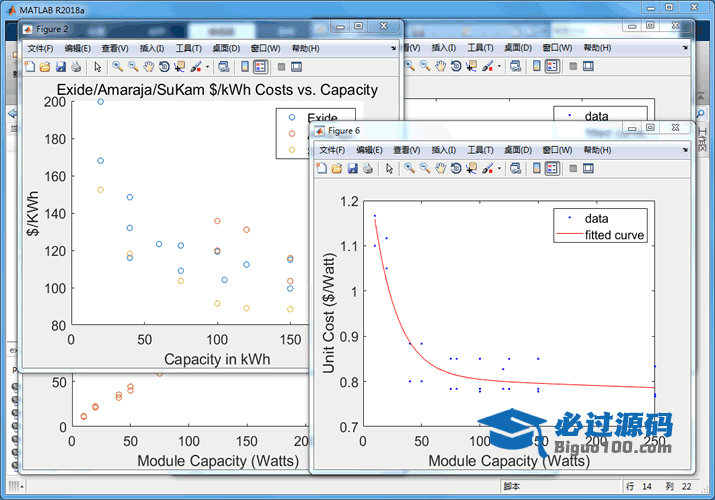Open file icon in Figure 6 toolbar
This screenshot has height=500, width=715.
[x=337, y=169]
